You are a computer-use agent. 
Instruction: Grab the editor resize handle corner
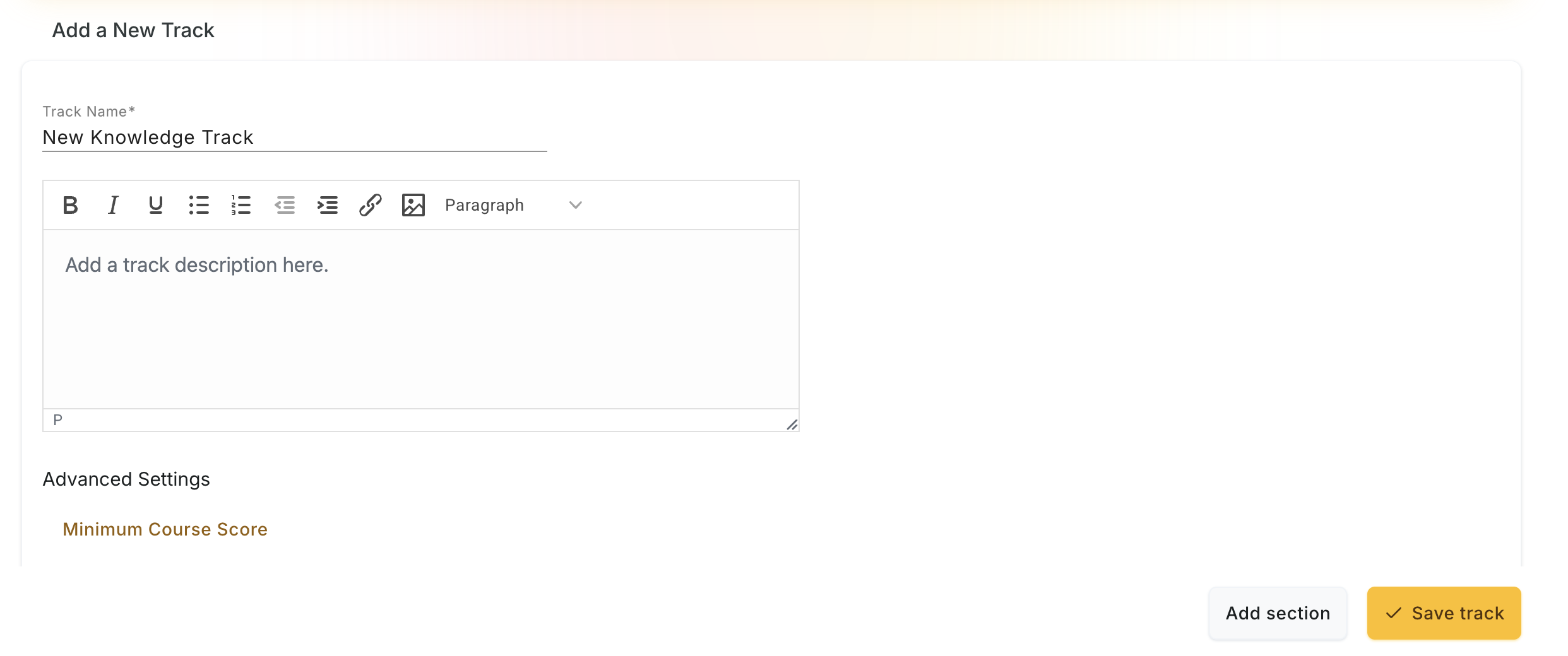(x=792, y=425)
